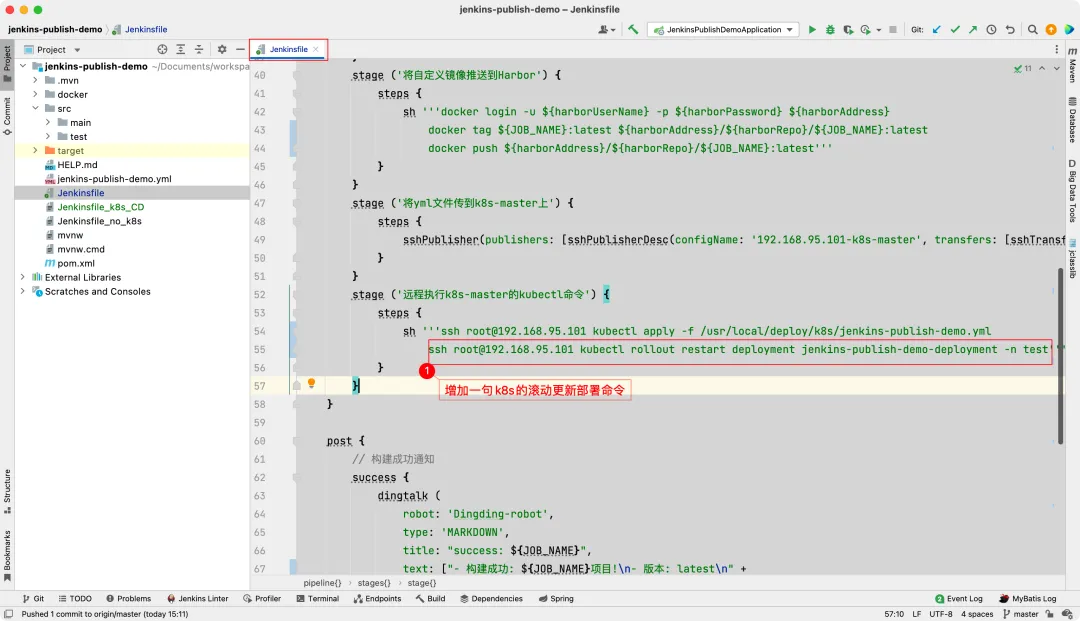1080x621 pixels.
Task: Expand External Libraries node
Action: click(x=23, y=277)
